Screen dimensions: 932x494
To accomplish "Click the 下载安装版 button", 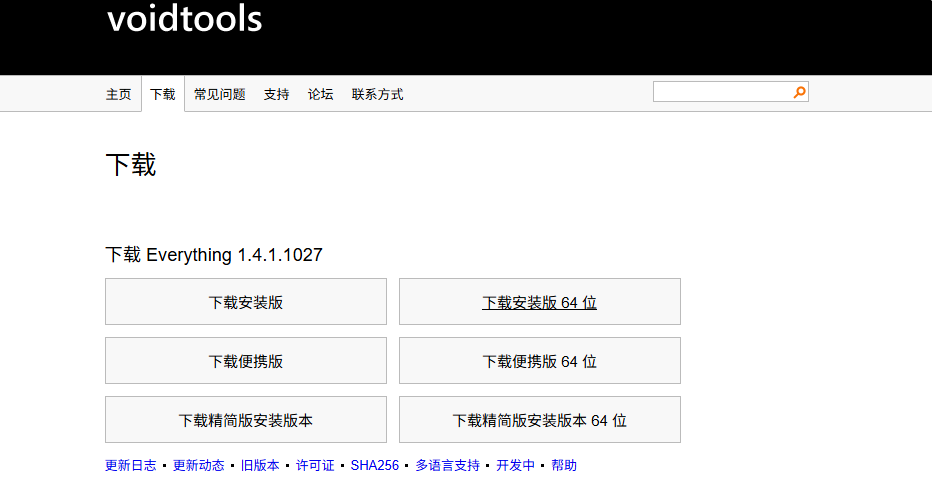I will tap(245, 301).
